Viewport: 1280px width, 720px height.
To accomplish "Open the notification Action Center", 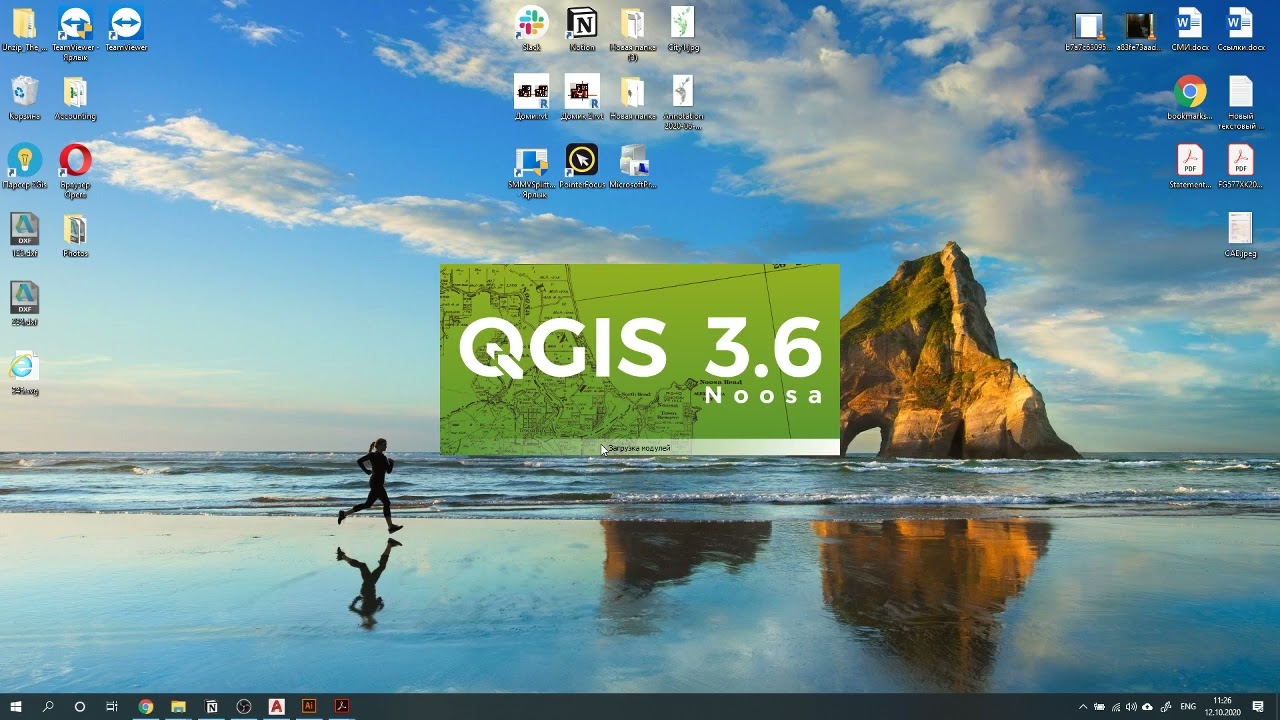I will pos(1258,707).
